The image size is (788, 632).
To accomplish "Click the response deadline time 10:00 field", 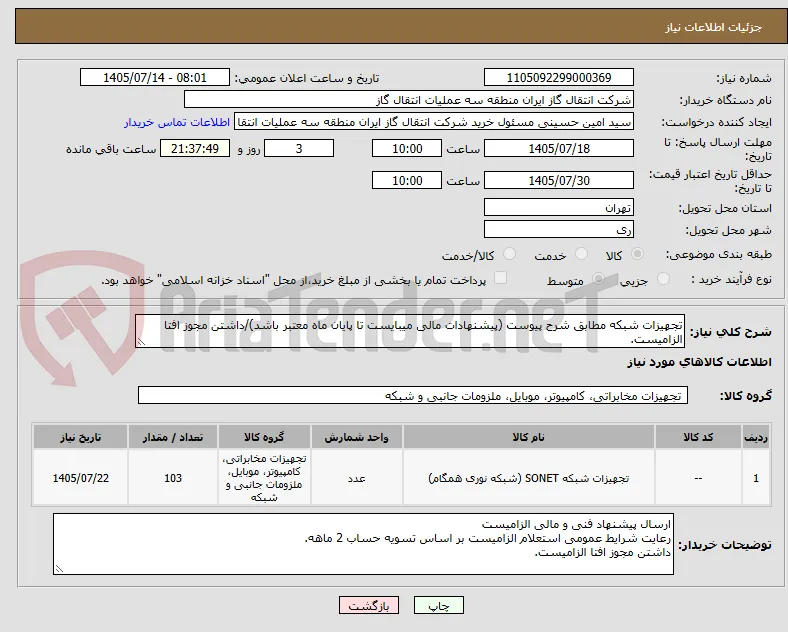I will (407, 148).
